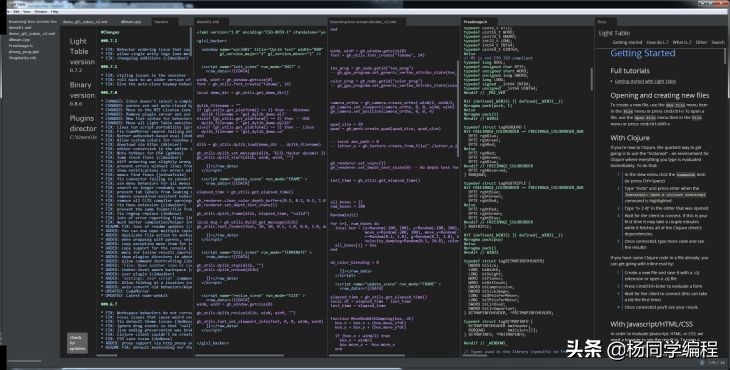Open FreeImage.h in the sidebar file list
Screen dimensions: 730x370
(x=21, y=46)
